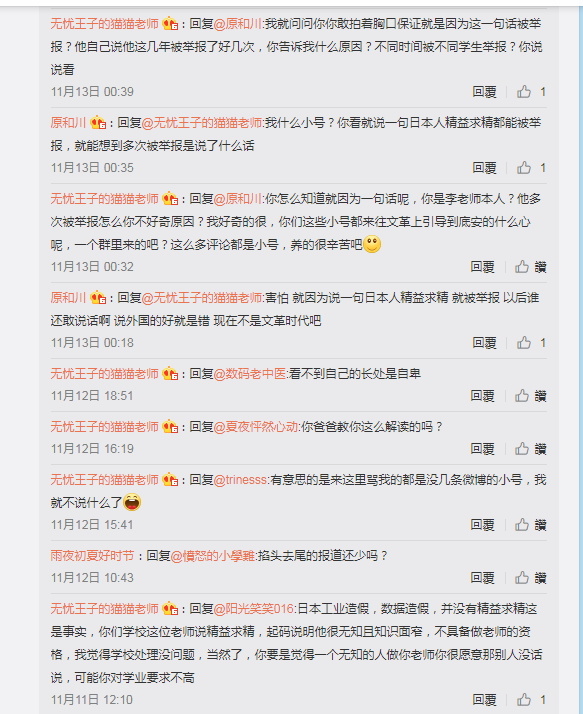The image size is (583, 714).
Task: Reply to 雨夜初夏好时节's comment
Action: (x=482, y=578)
